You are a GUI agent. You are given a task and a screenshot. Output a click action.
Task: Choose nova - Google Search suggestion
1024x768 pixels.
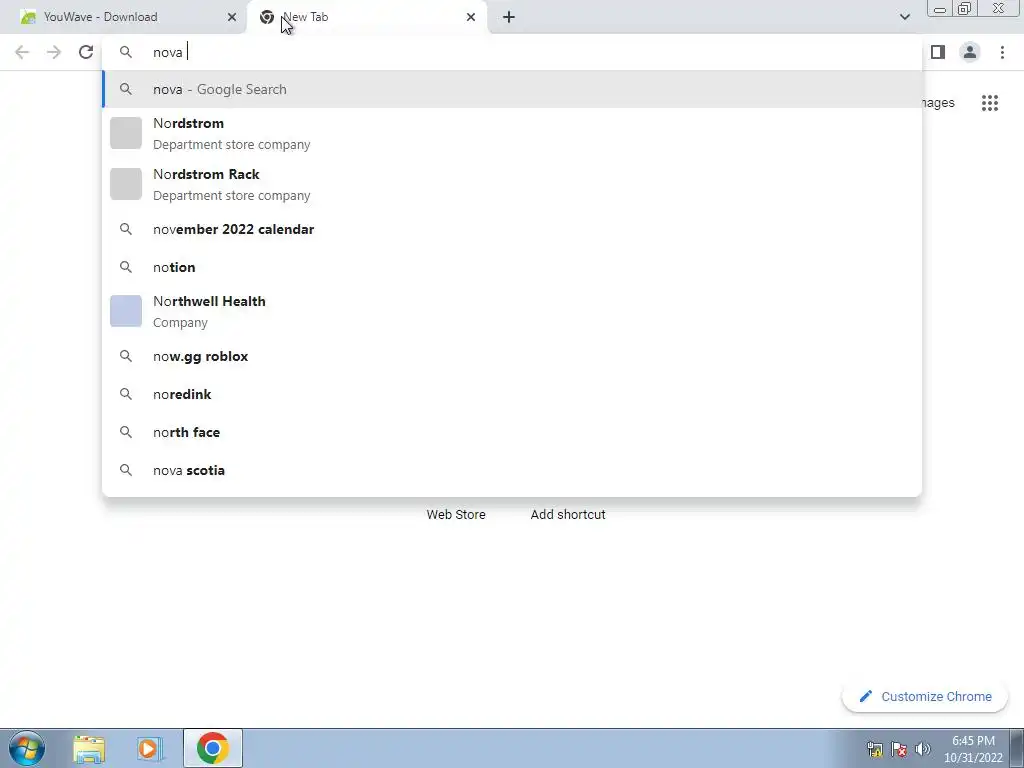(513, 89)
